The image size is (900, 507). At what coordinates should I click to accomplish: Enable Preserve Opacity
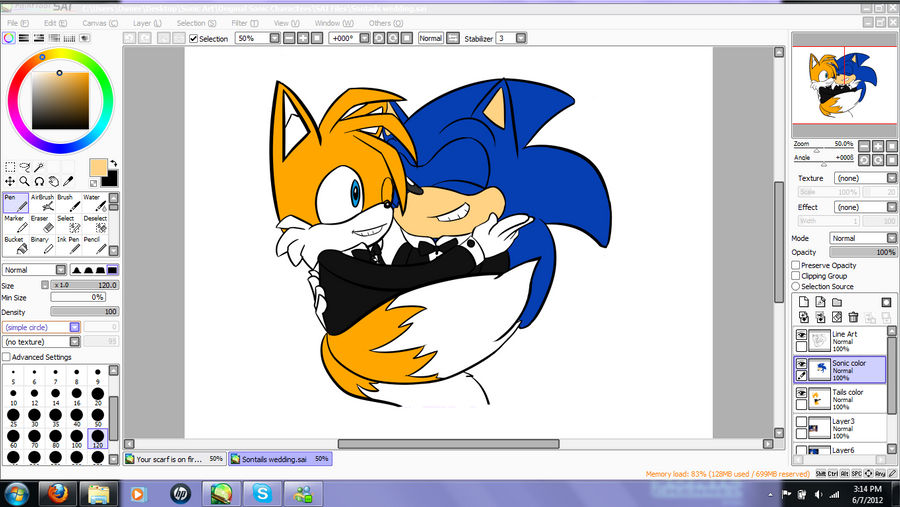point(796,265)
